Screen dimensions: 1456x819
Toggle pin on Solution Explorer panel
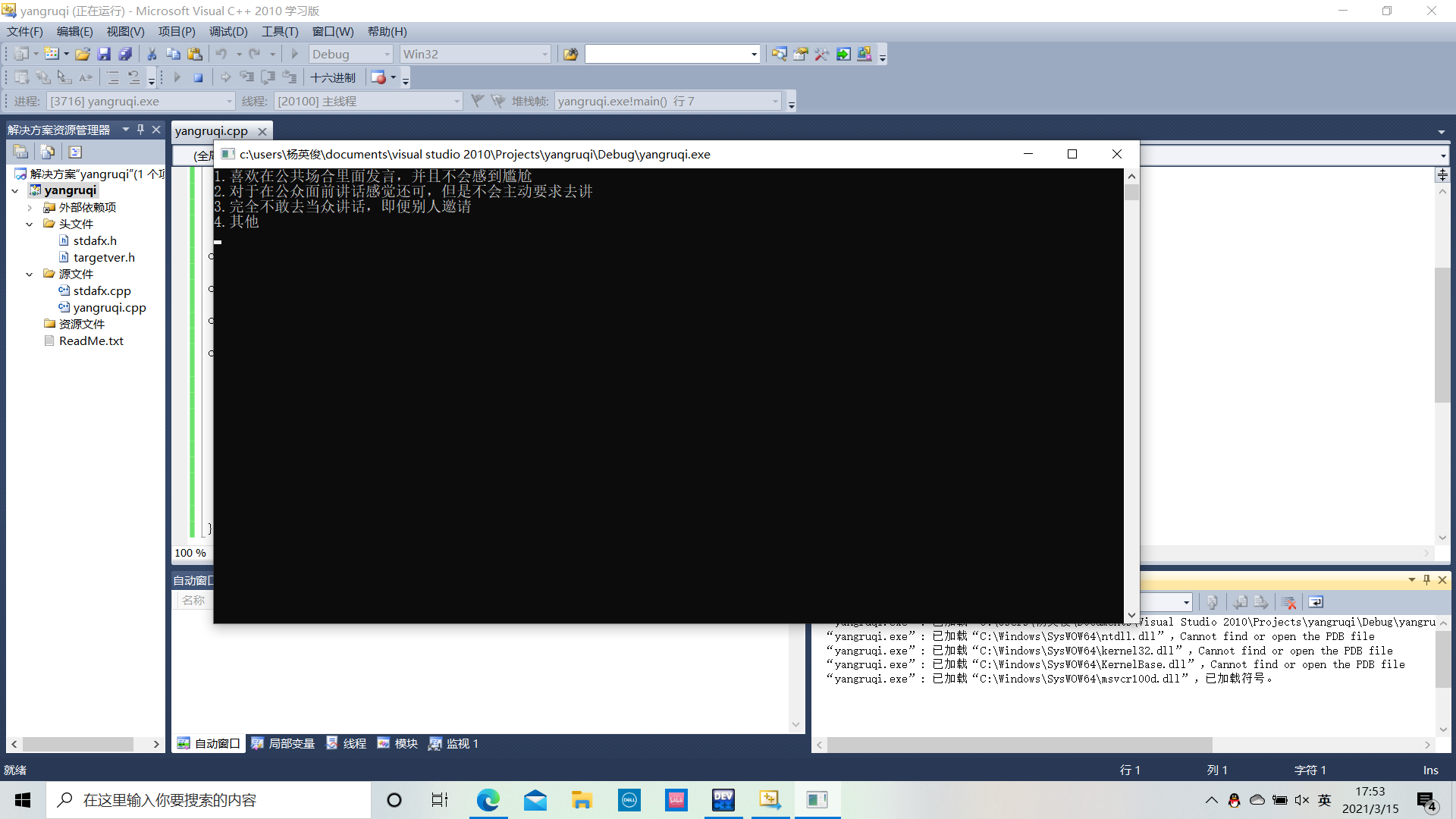coord(140,130)
